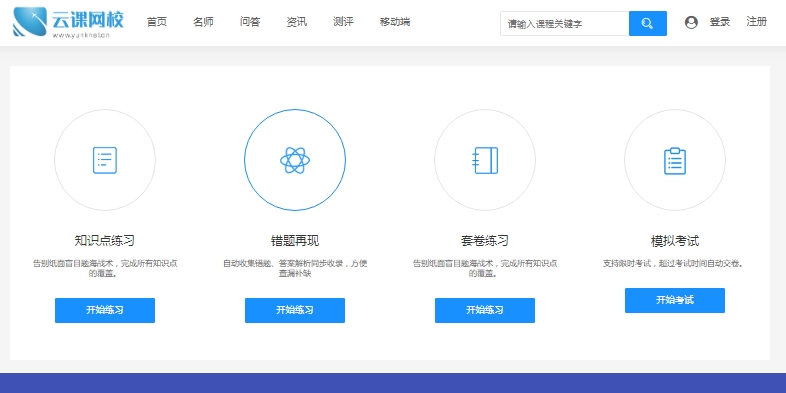
Task: Open the 首页 menu item
Action: coord(157,22)
